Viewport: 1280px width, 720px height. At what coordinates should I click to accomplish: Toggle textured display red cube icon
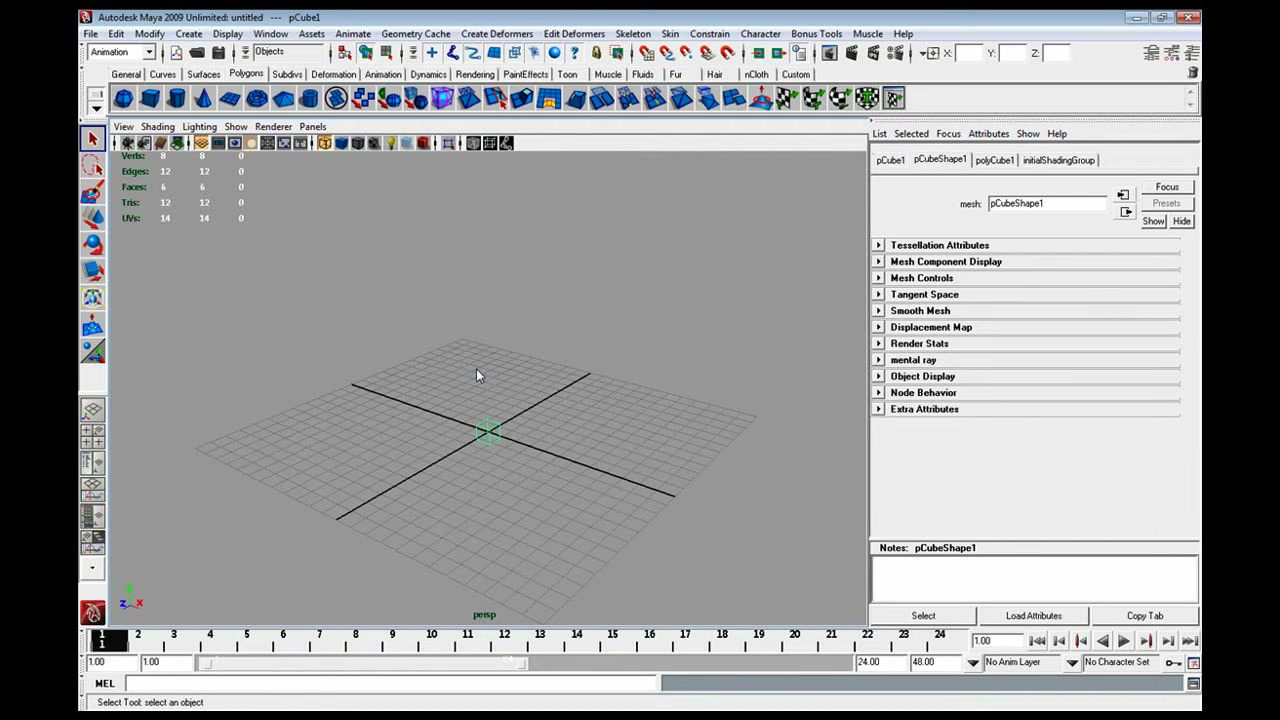click(423, 143)
